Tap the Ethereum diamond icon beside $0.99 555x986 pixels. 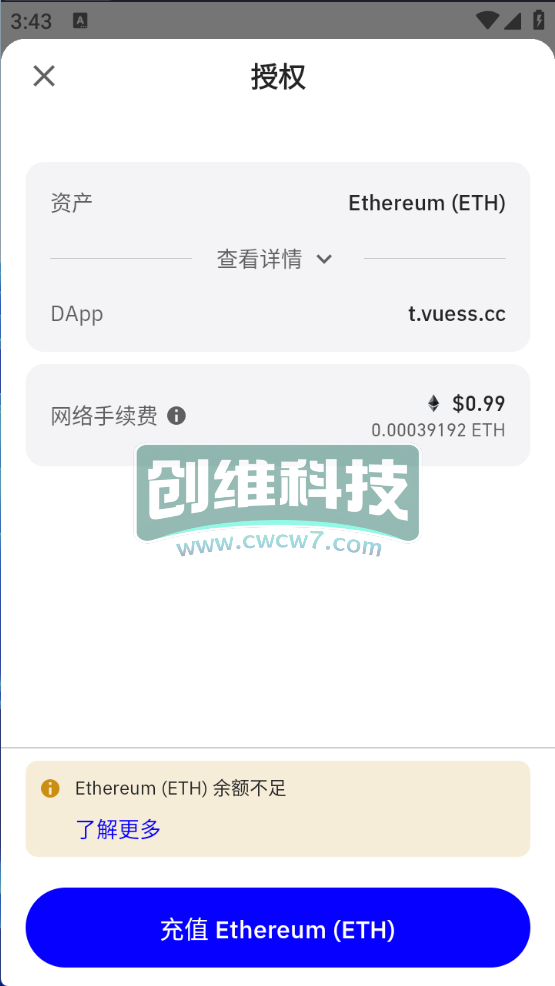(434, 403)
